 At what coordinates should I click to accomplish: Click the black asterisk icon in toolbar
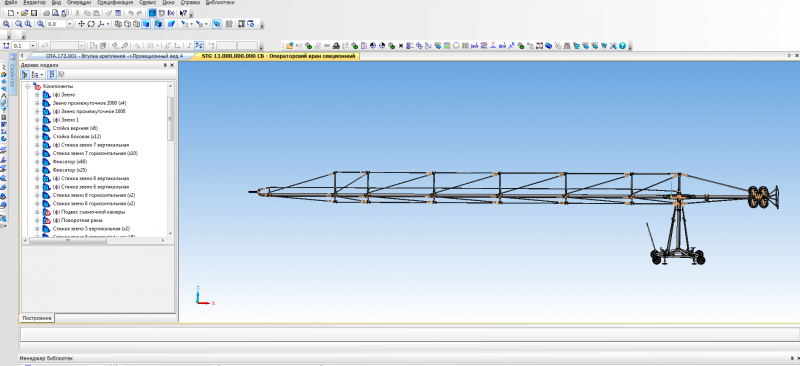tap(401, 45)
